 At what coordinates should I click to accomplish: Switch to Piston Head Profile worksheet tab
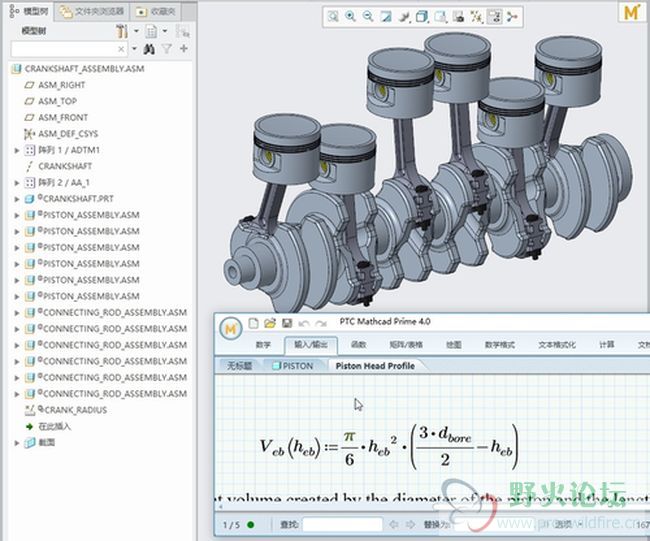[x=375, y=366]
